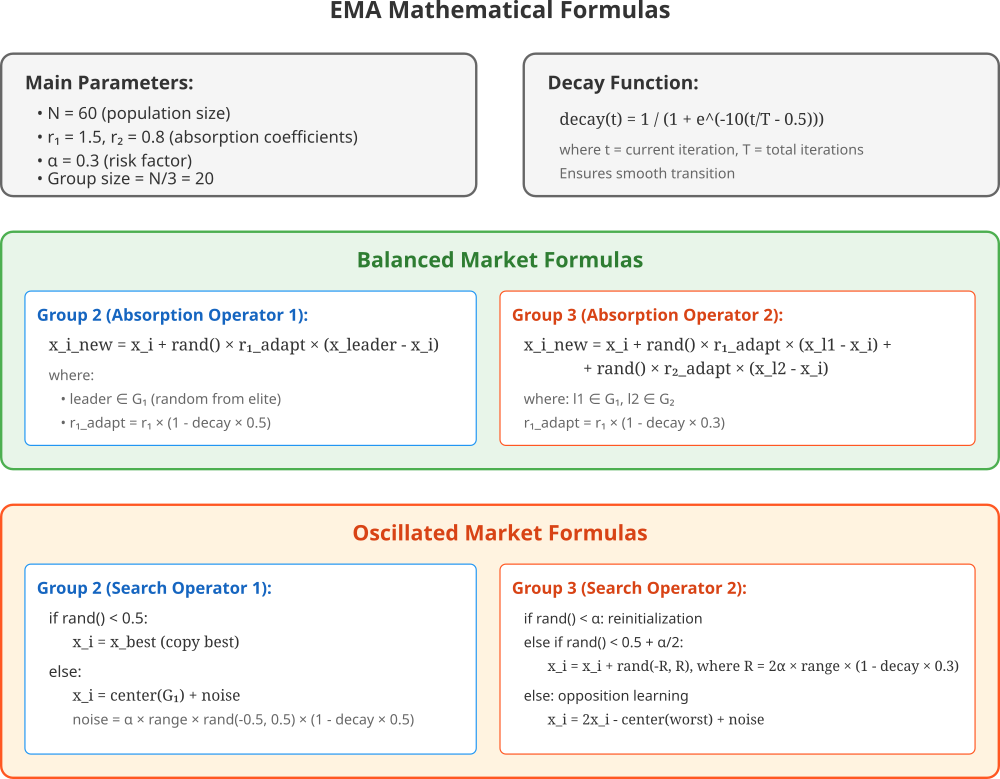This screenshot has height=779, width=1000.
Task: Click the Balanced Market Formulas heading
Action: click(x=500, y=260)
